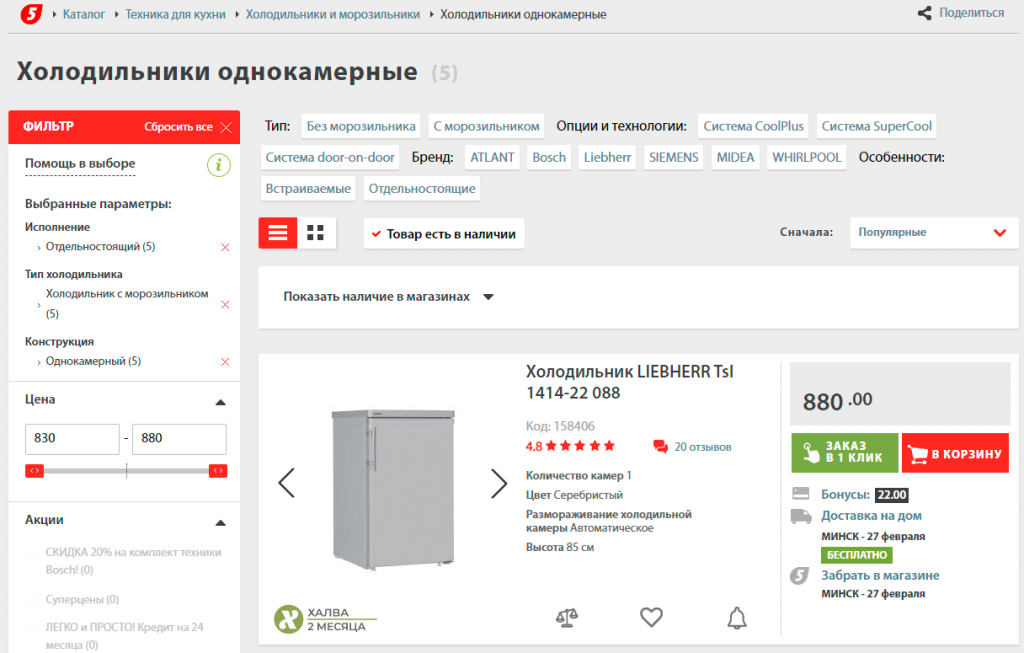The width and height of the screenshot is (1024, 653).
Task: Order with the ЗАКАЗ В 1 КЛИК button
Action: [844, 453]
